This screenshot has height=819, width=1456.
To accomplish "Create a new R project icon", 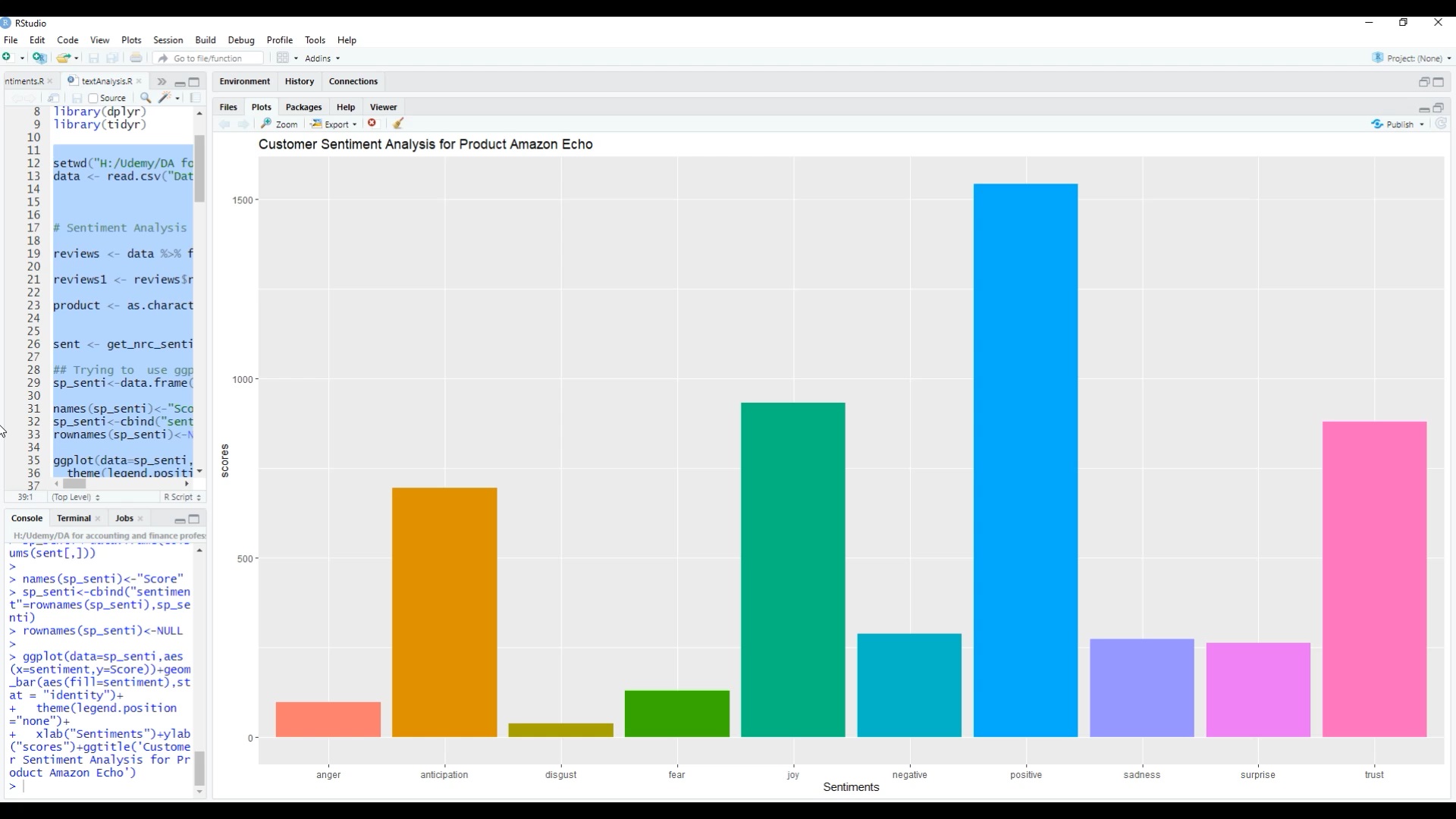I will tap(39, 58).
